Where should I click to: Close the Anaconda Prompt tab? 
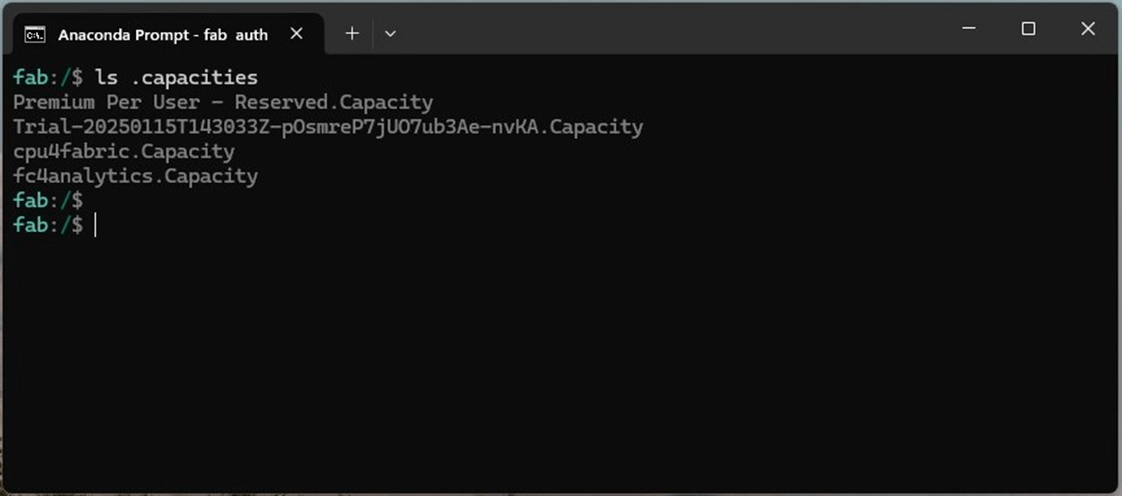tap(297, 33)
